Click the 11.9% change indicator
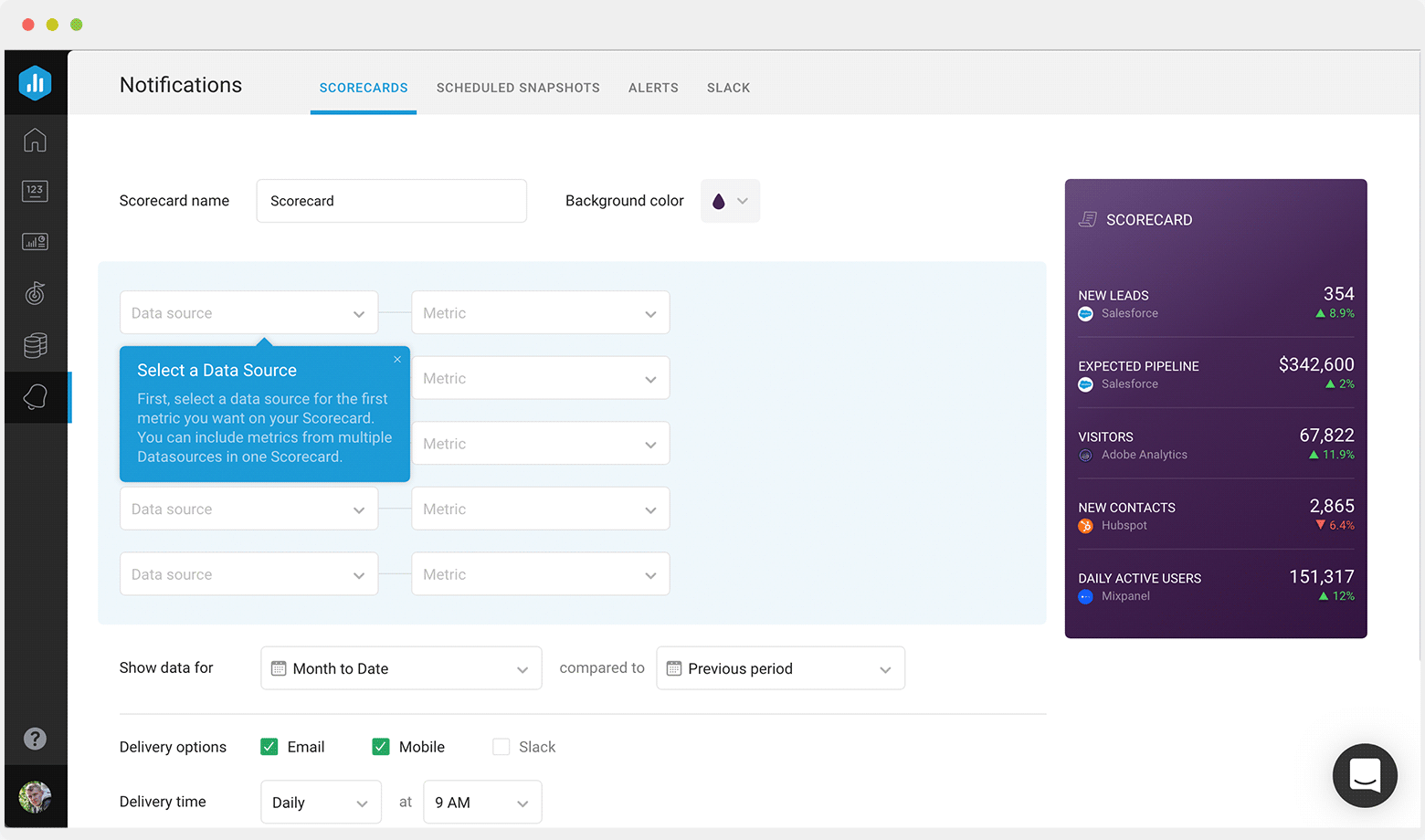Viewport: 1425px width, 840px height. pos(1331,455)
